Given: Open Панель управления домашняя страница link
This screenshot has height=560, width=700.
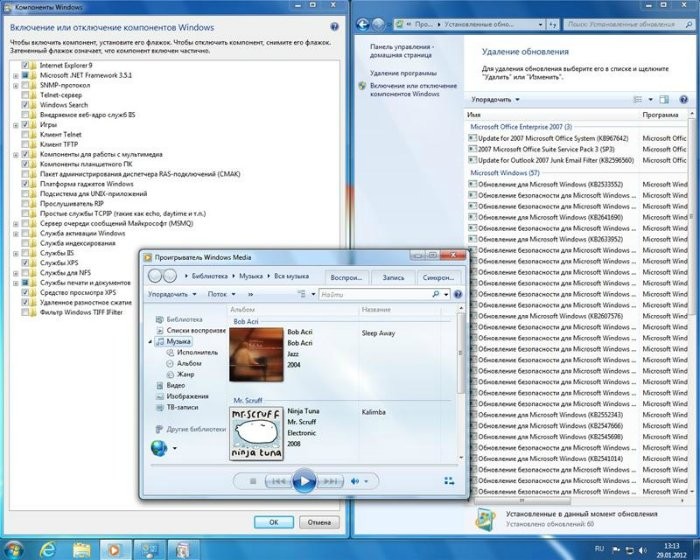Looking at the screenshot, I should pos(401,50).
